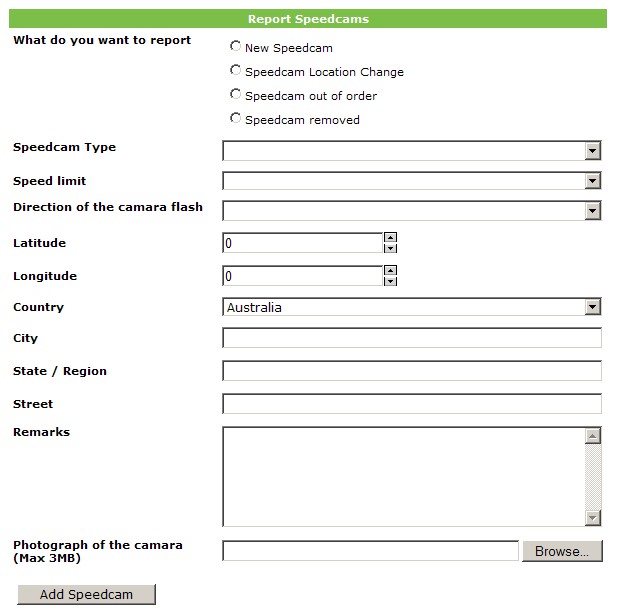Viewport: 634px width, 615px height.
Task: Click into the City text field
Action: pos(411,338)
